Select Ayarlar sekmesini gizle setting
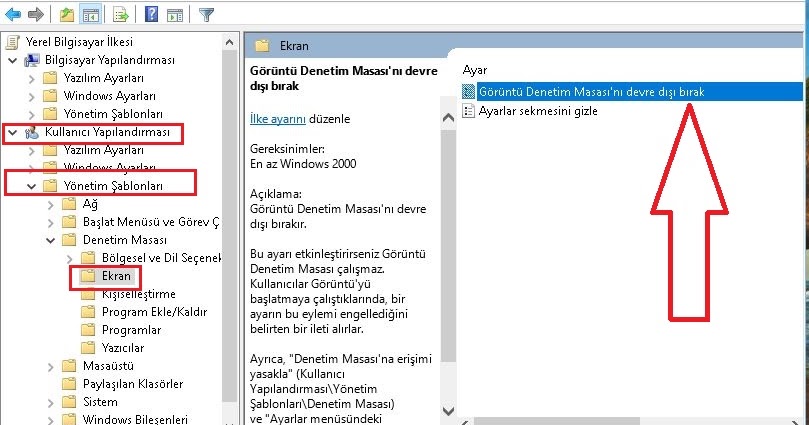 538,111
